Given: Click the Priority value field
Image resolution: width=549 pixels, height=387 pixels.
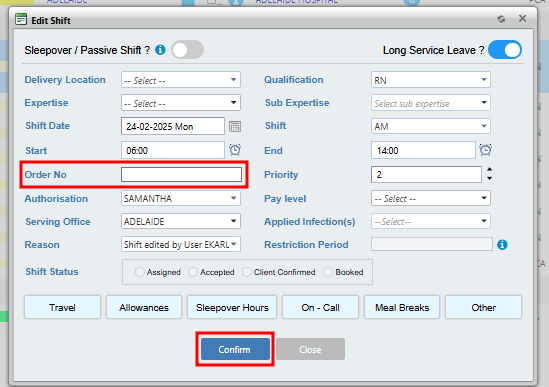Looking at the screenshot, I should tap(426, 174).
